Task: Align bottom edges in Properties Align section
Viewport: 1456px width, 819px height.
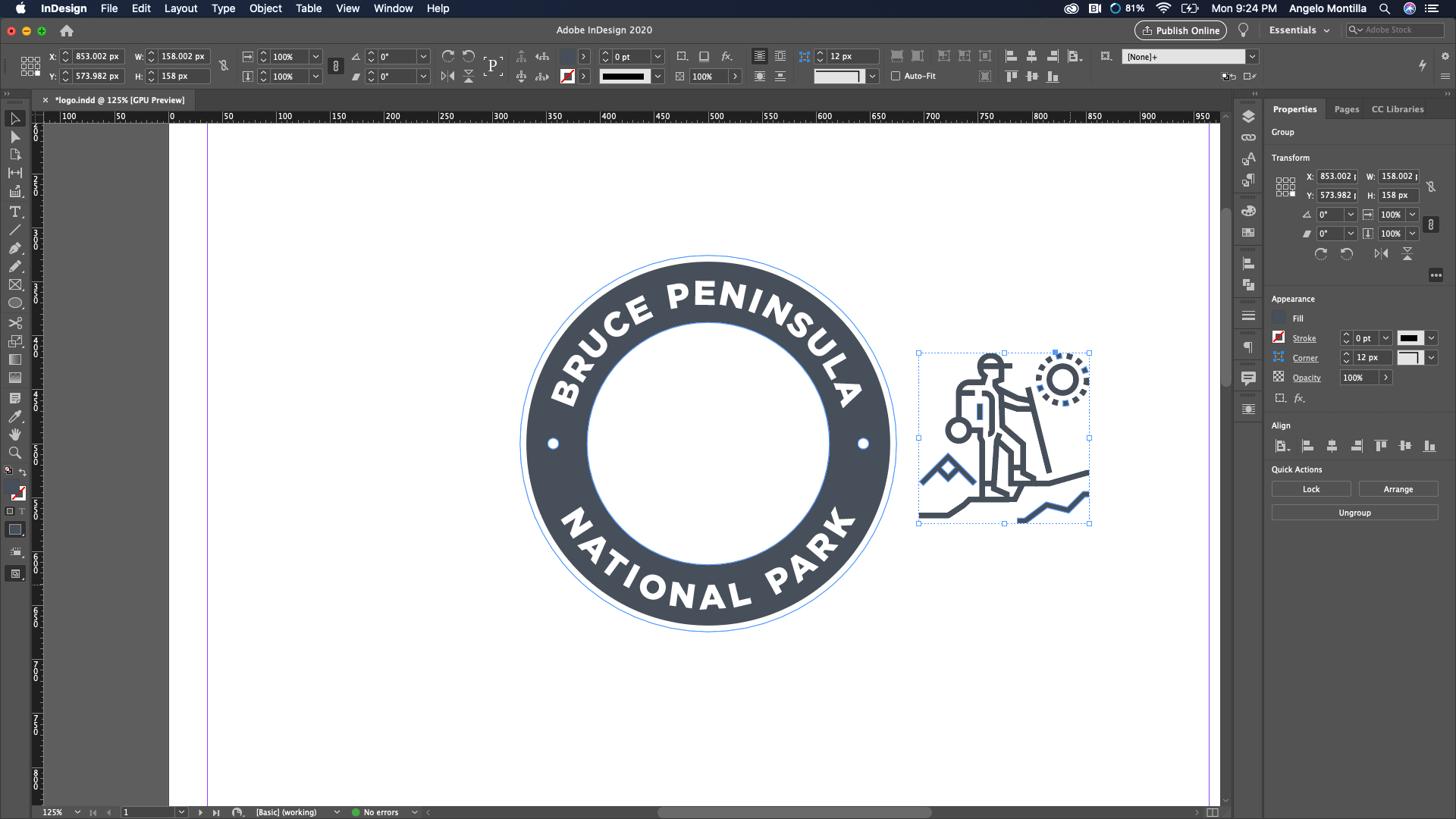Action: 1429,446
